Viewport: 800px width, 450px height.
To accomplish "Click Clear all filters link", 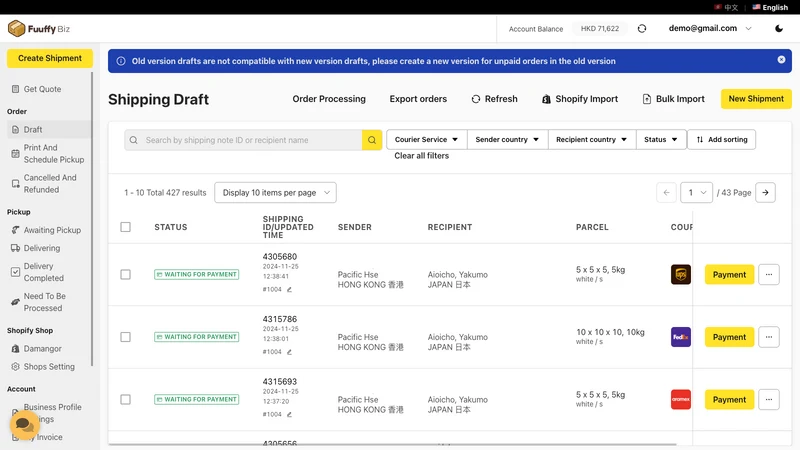I will [x=421, y=156].
